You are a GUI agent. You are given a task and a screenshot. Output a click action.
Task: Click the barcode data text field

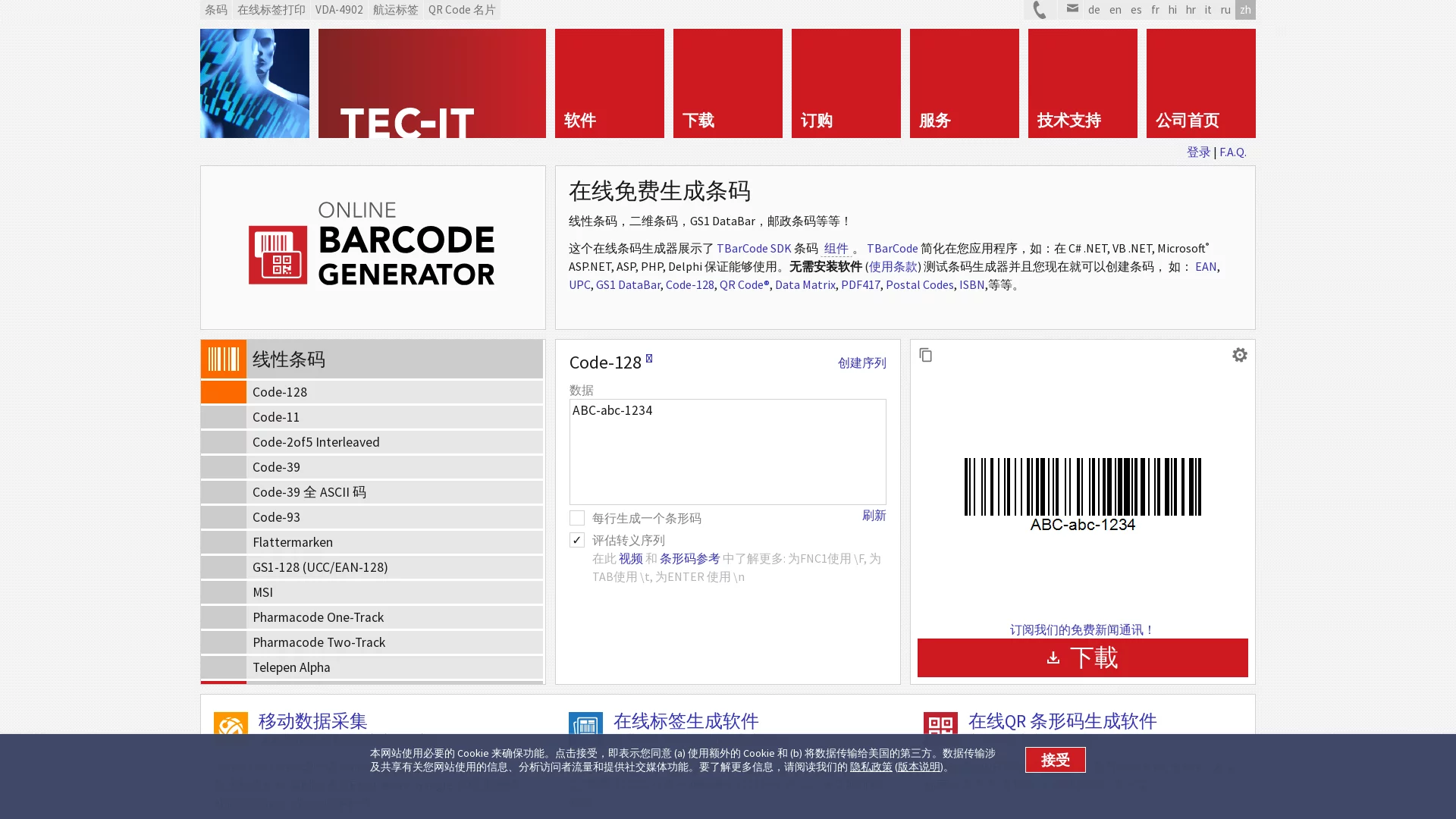click(727, 452)
